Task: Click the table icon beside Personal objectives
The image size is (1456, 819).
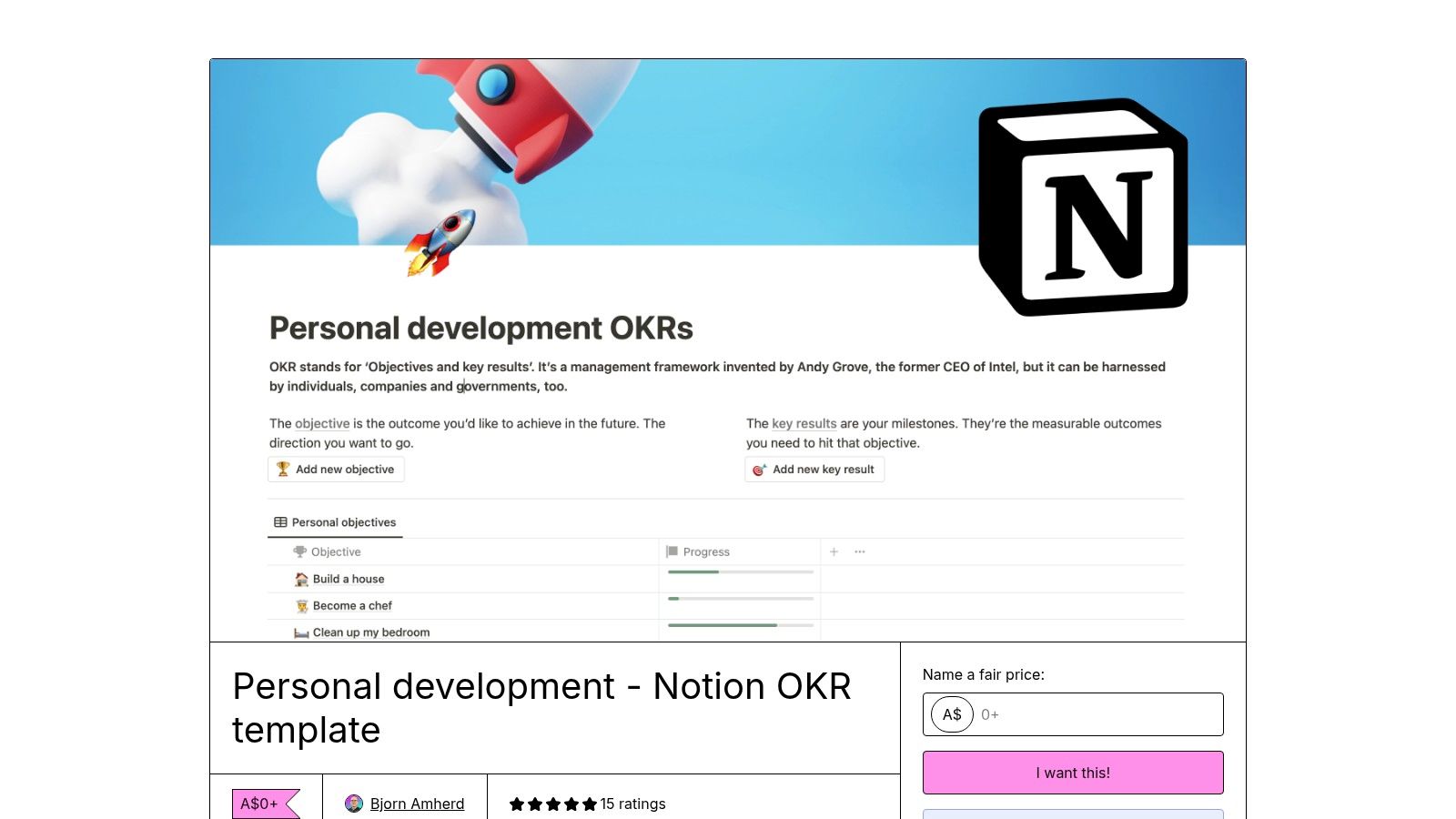Action: click(x=280, y=521)
